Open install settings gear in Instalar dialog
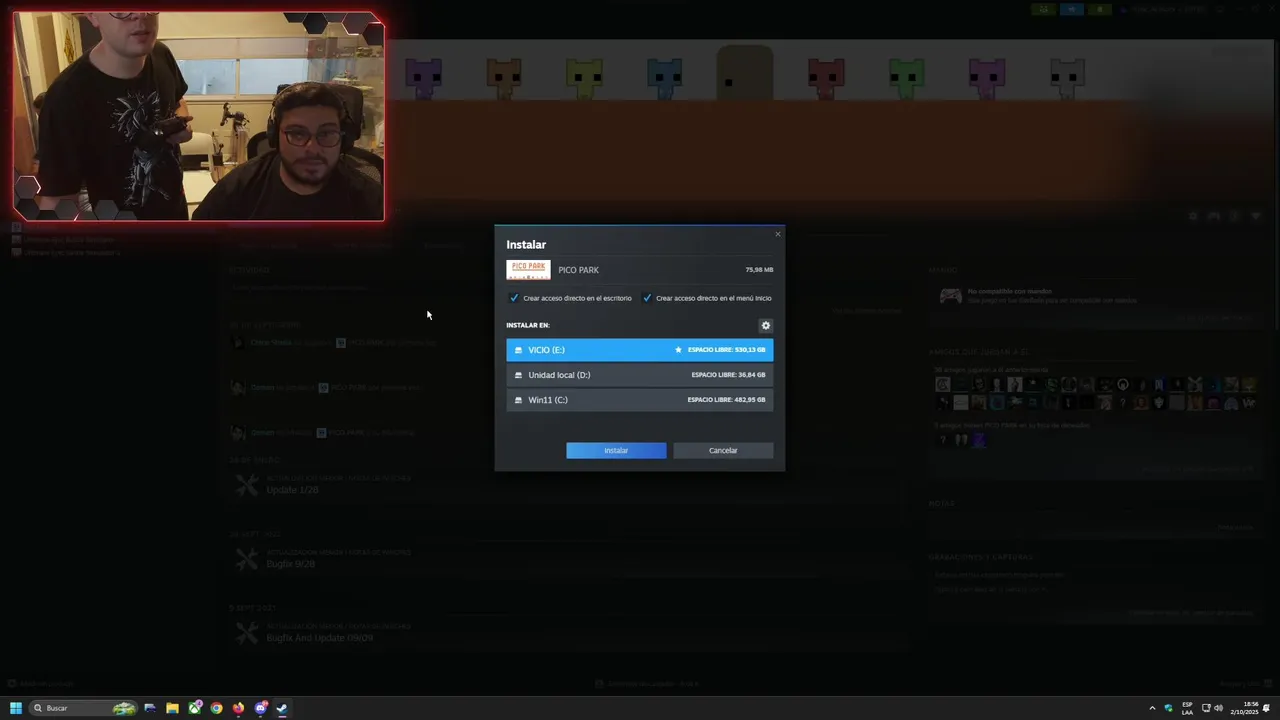Screen dimensions: 1280x720 click(x=766, y=325)
